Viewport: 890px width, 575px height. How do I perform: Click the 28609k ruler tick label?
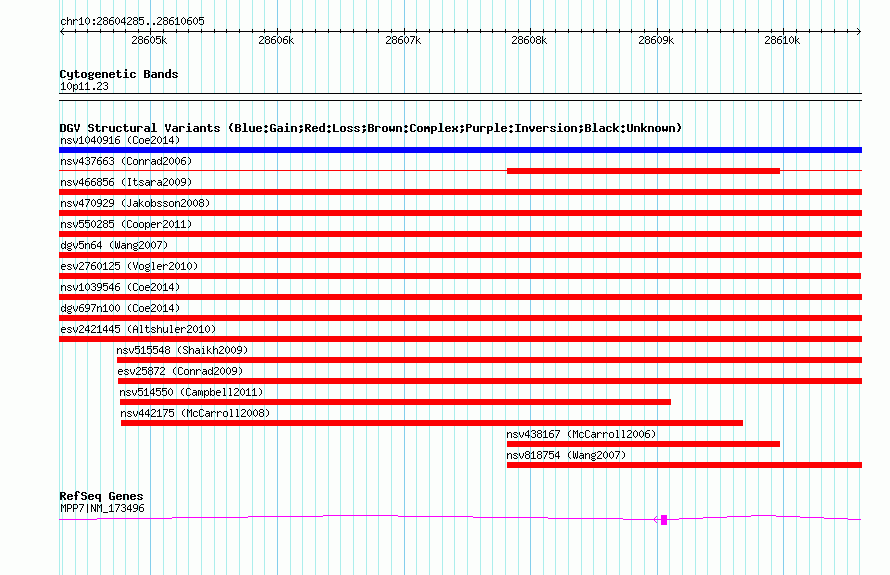[656, 40]
